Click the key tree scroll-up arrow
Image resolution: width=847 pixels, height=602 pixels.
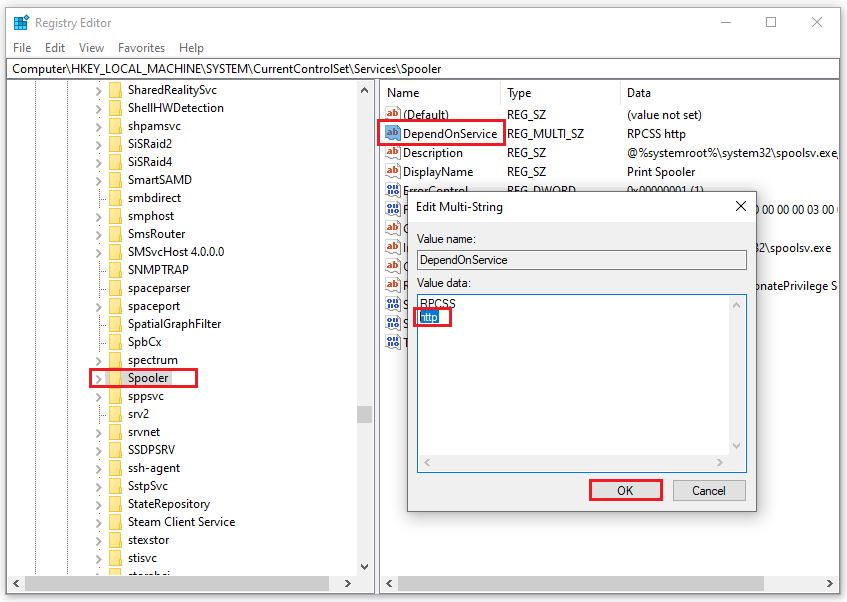pyautogui.click(x=365, y=90)
